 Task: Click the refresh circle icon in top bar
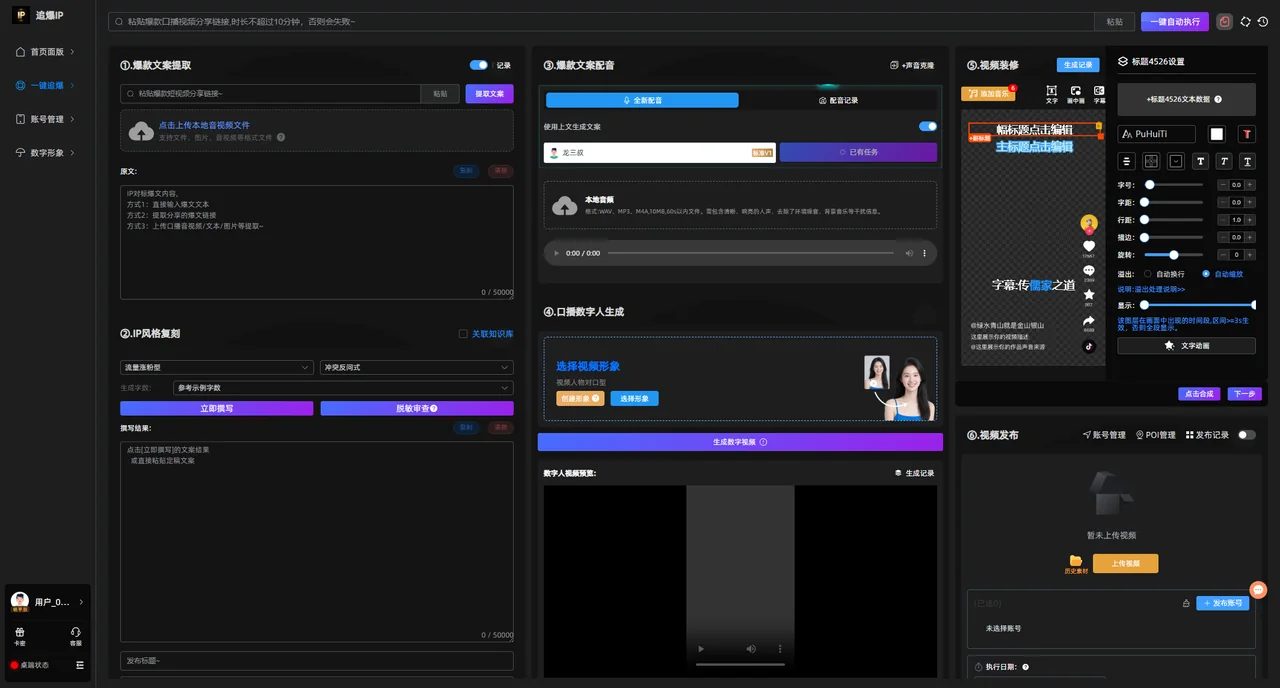[1245, 21]
